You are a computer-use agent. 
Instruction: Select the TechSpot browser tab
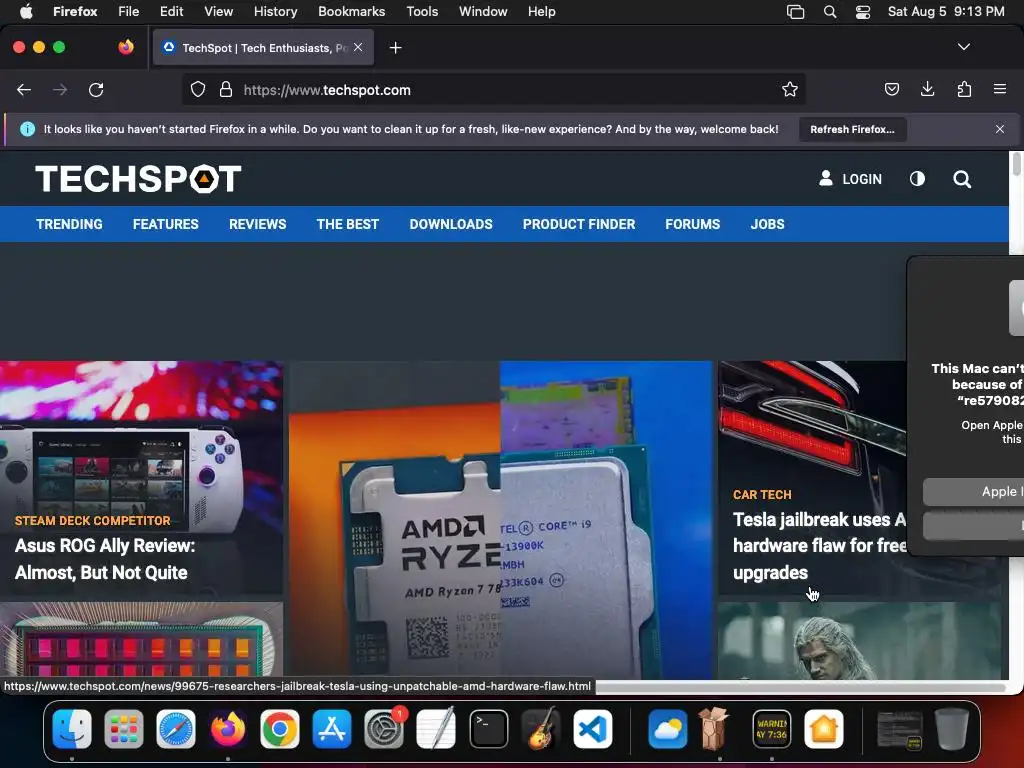(263, 48)
